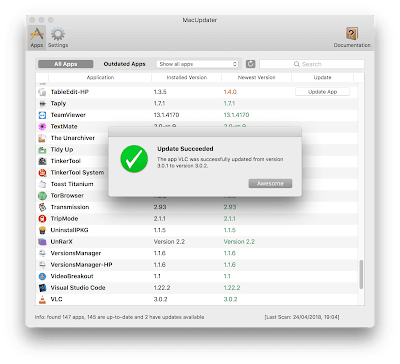Select the VideoBreakout app icon

tap(42, 276)
